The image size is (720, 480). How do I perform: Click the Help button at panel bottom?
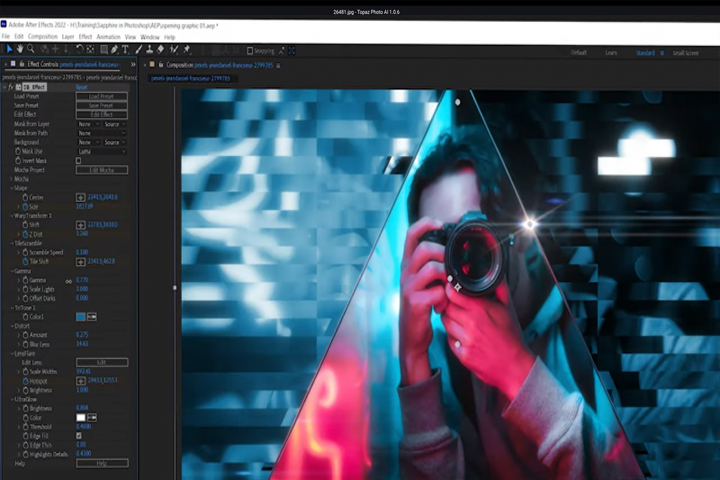[x=102, y=463]
